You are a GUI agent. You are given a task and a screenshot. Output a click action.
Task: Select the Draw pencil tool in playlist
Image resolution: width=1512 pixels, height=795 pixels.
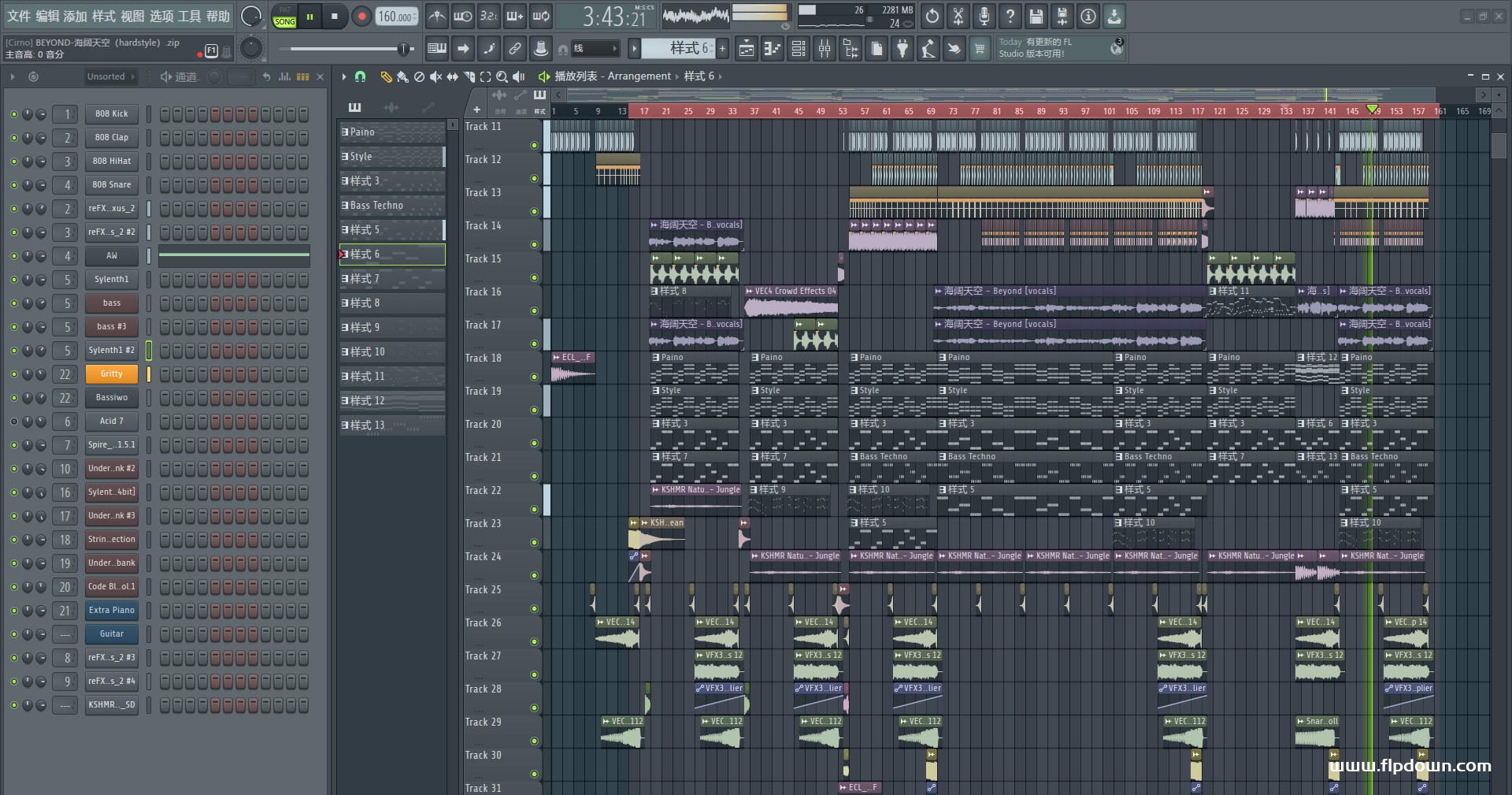(386, 76)
